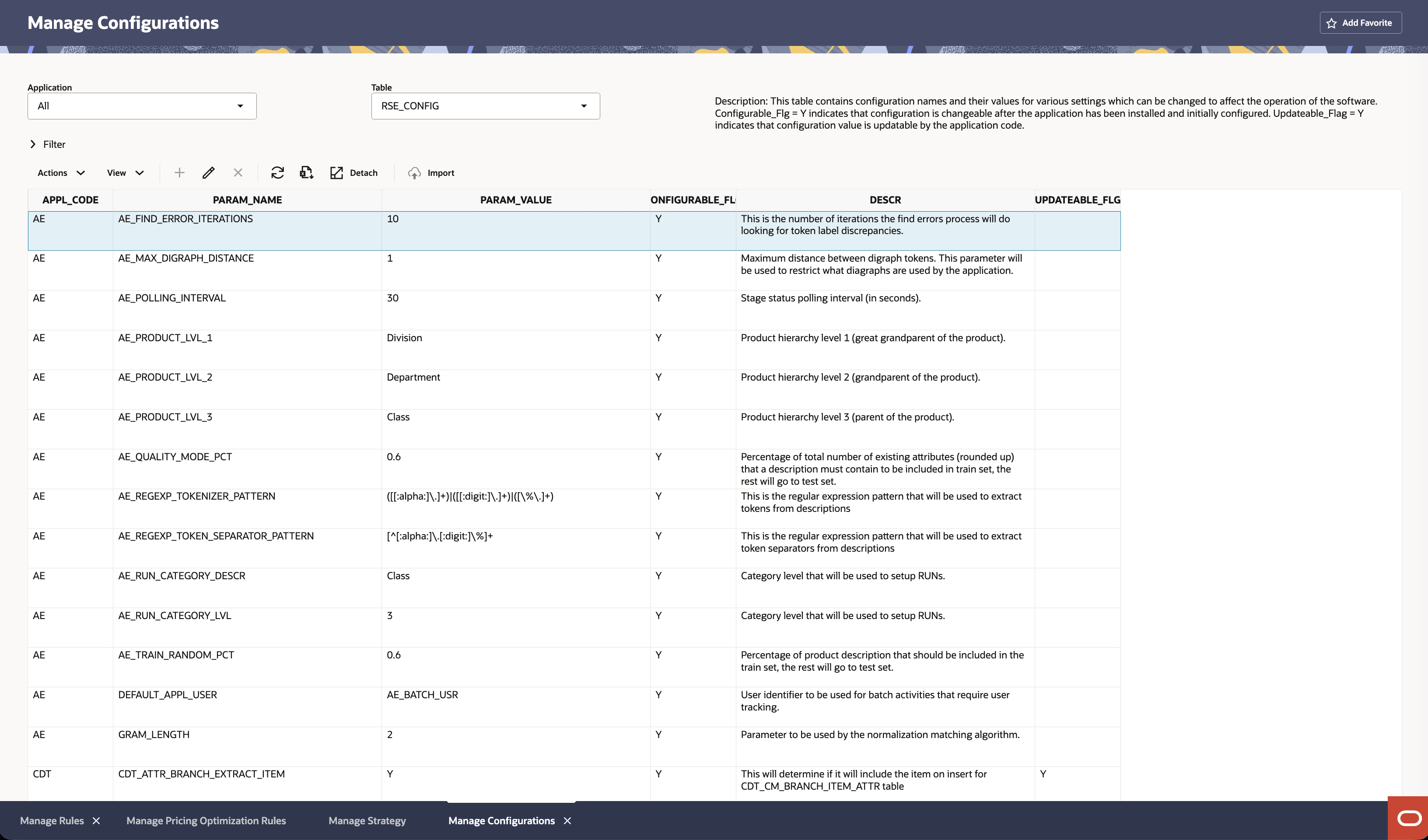Switch to Manage Rules tab
This screenshot has height=840, width=1428.
click(x=52, y=821)
